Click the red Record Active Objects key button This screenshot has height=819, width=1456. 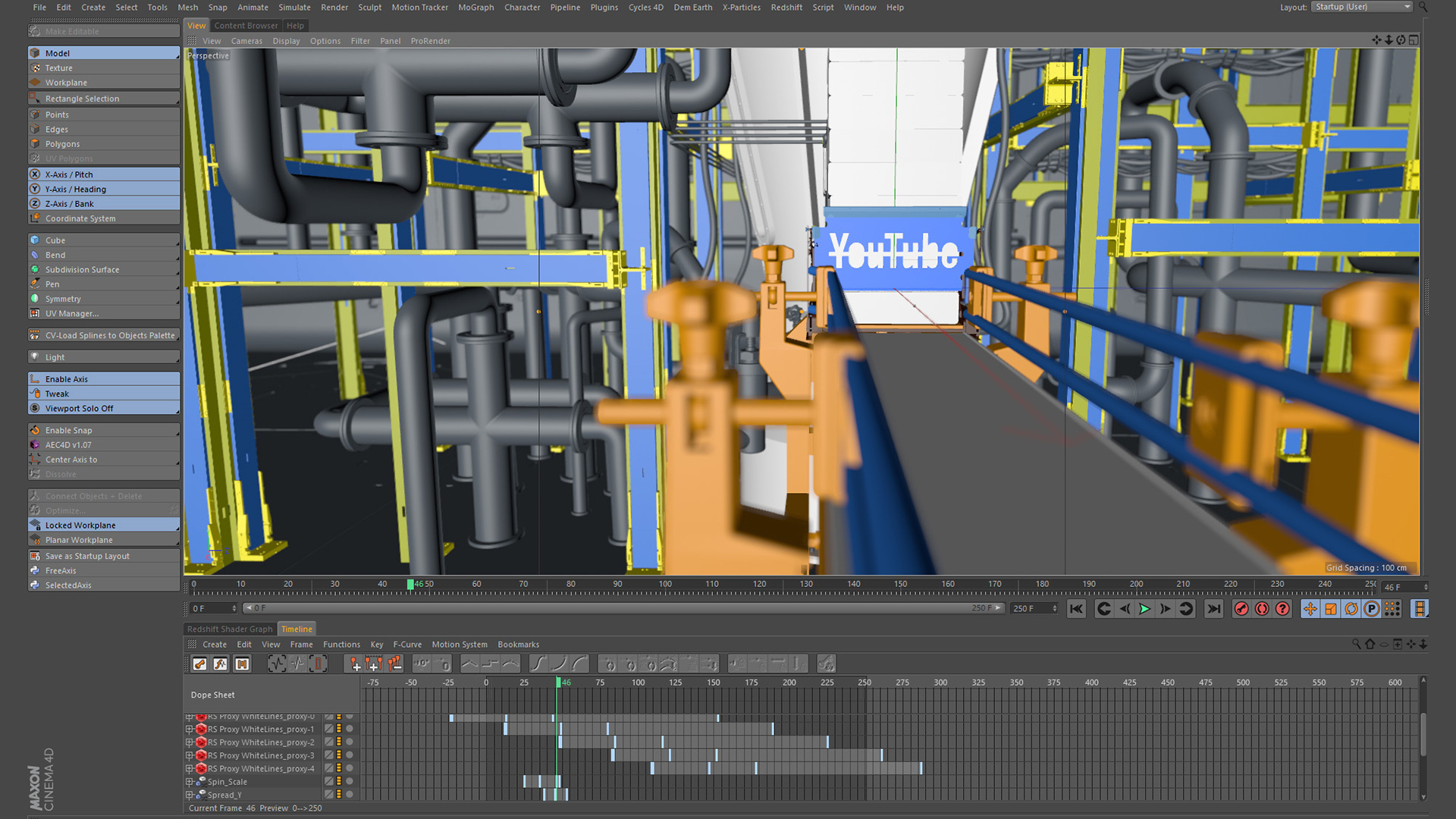(1241, 609)
